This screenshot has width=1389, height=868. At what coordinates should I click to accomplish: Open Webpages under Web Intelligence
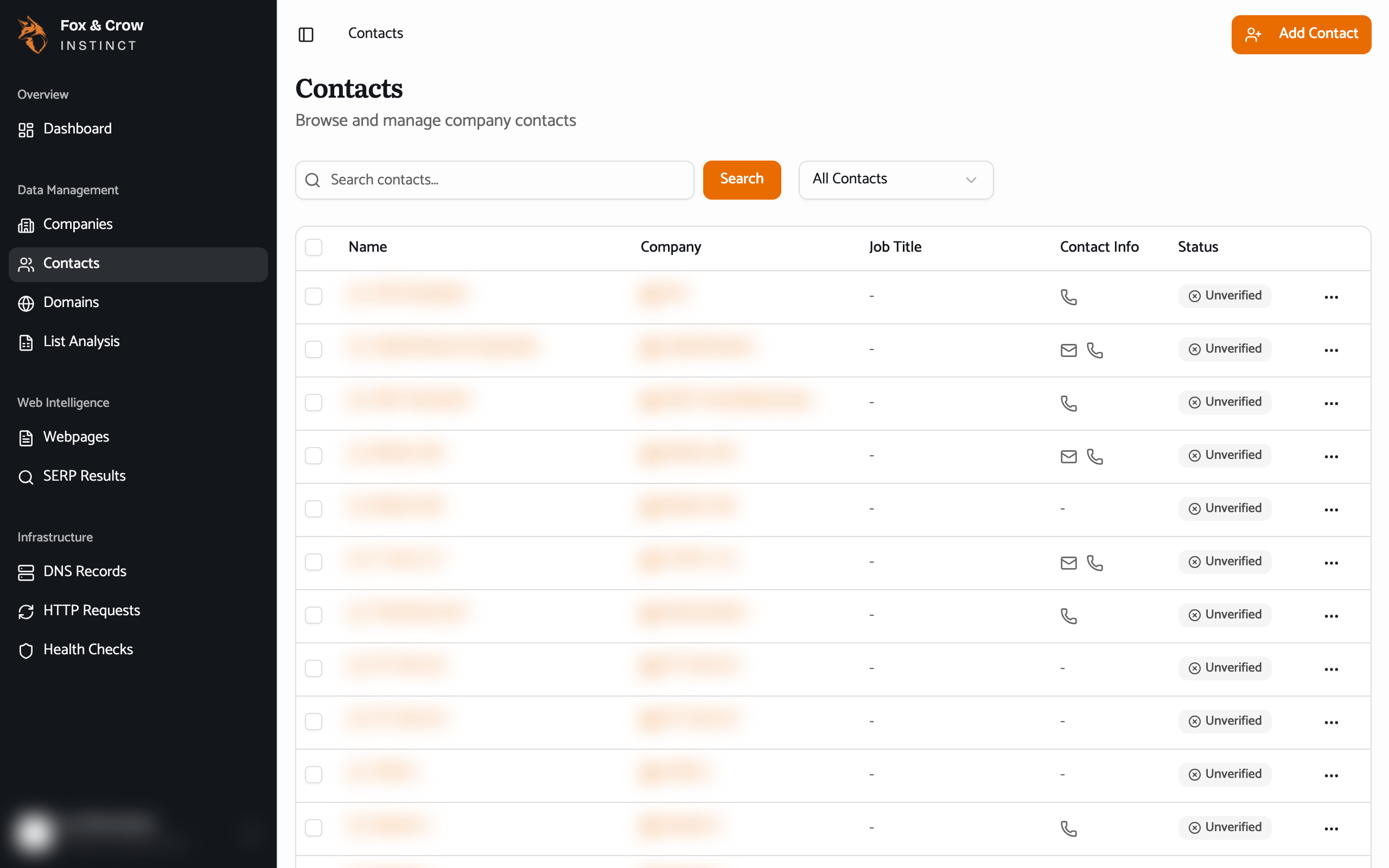(138, 437)
